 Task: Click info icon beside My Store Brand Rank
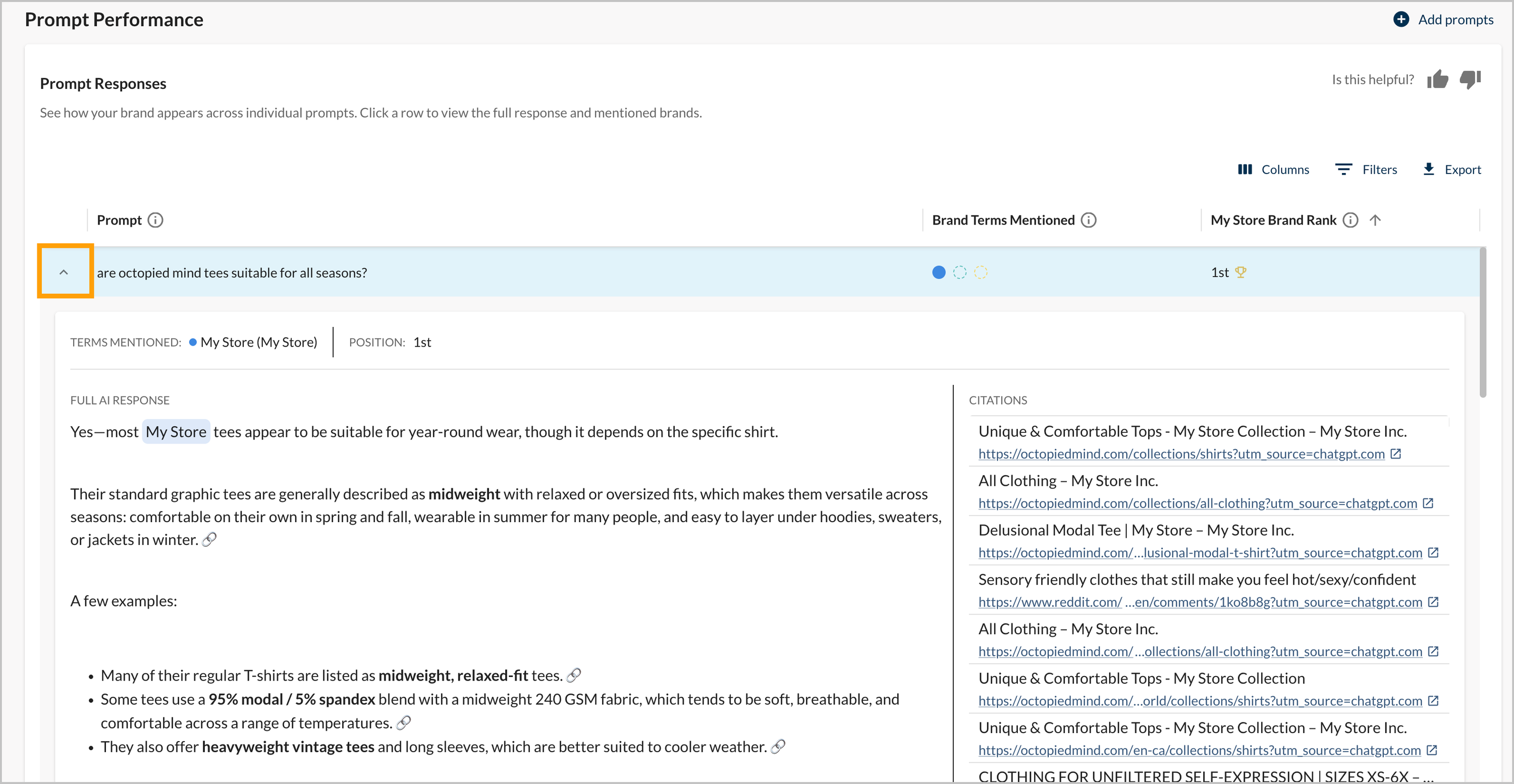1350,220
